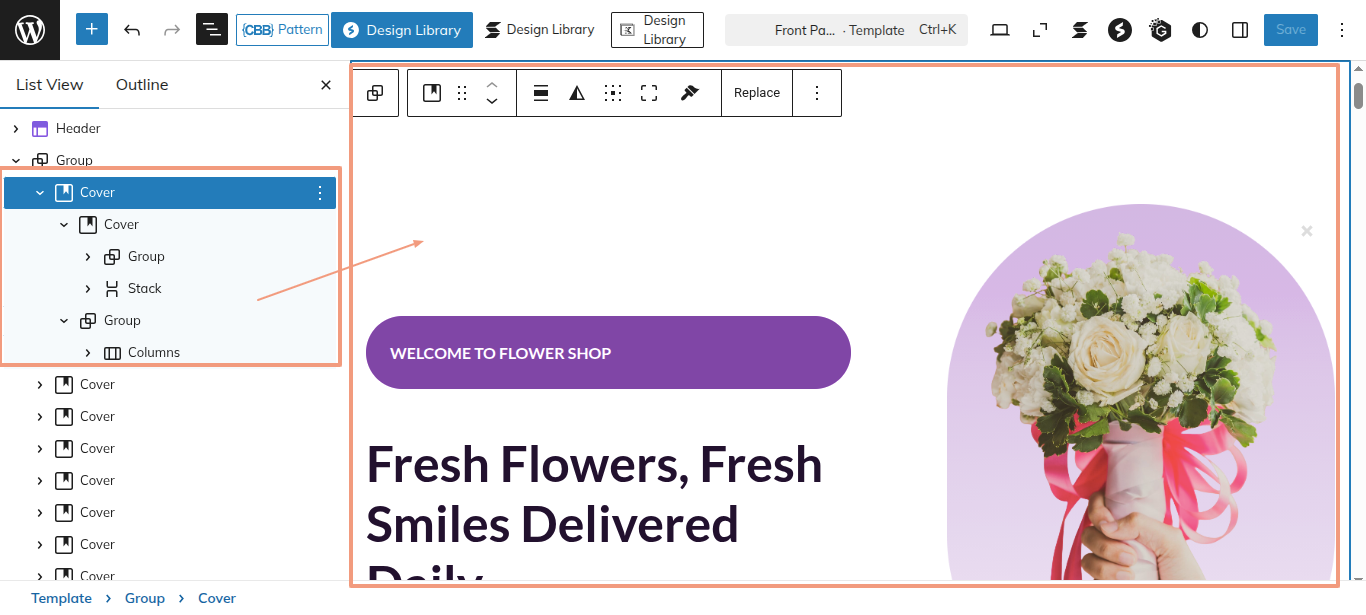Expand the Stack item in List View

point(88,289)
